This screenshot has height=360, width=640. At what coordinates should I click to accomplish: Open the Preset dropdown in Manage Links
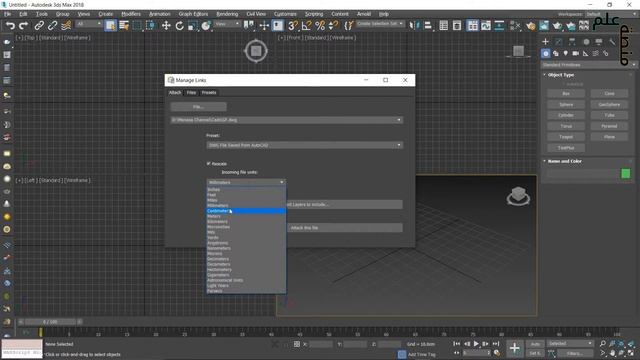point(304,145)
